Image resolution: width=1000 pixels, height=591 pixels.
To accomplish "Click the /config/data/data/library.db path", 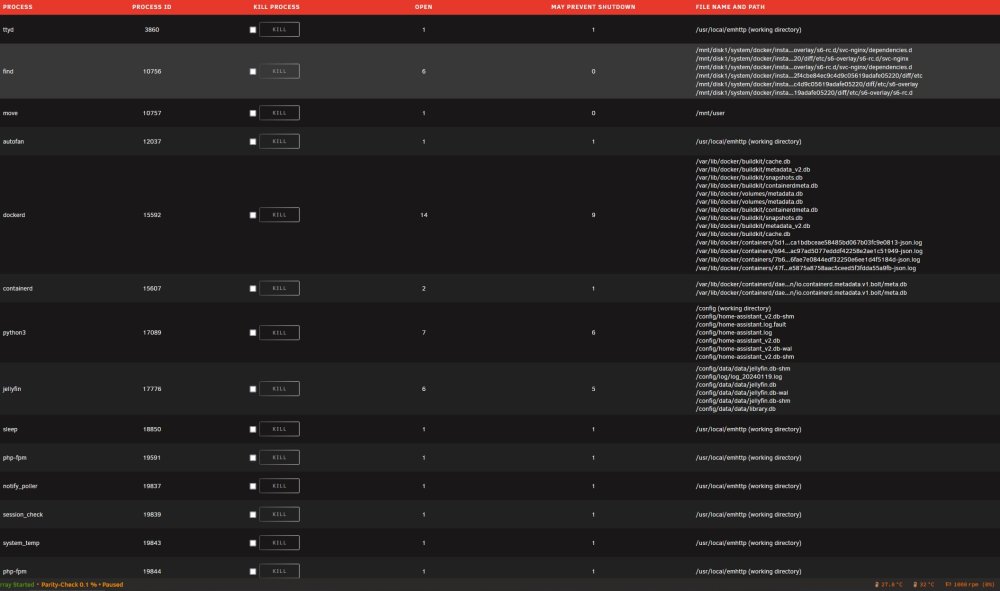I will 735,409.
